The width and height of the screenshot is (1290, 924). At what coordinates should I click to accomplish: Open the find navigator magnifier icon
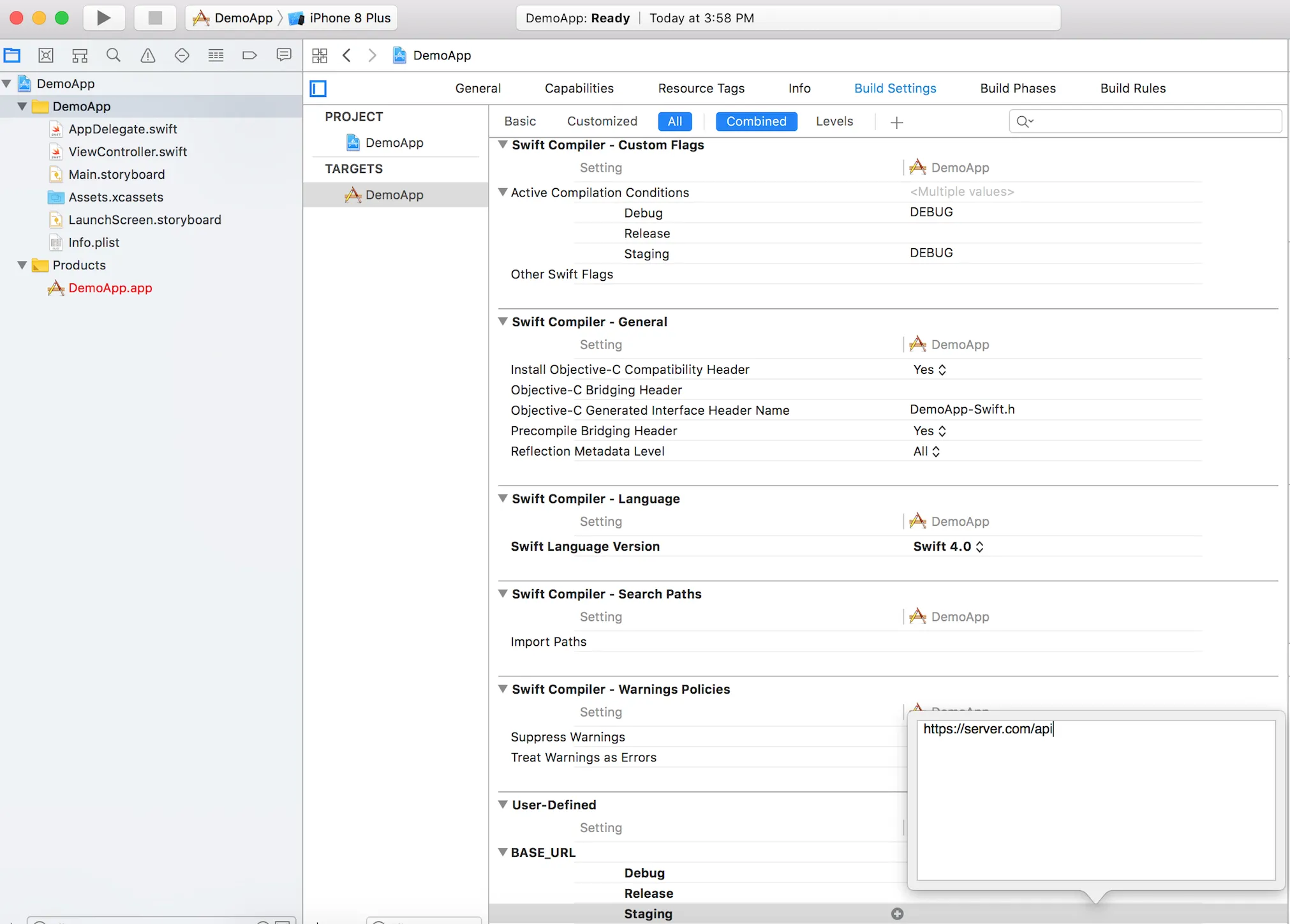pyautogui.click(x=114, y=56)
